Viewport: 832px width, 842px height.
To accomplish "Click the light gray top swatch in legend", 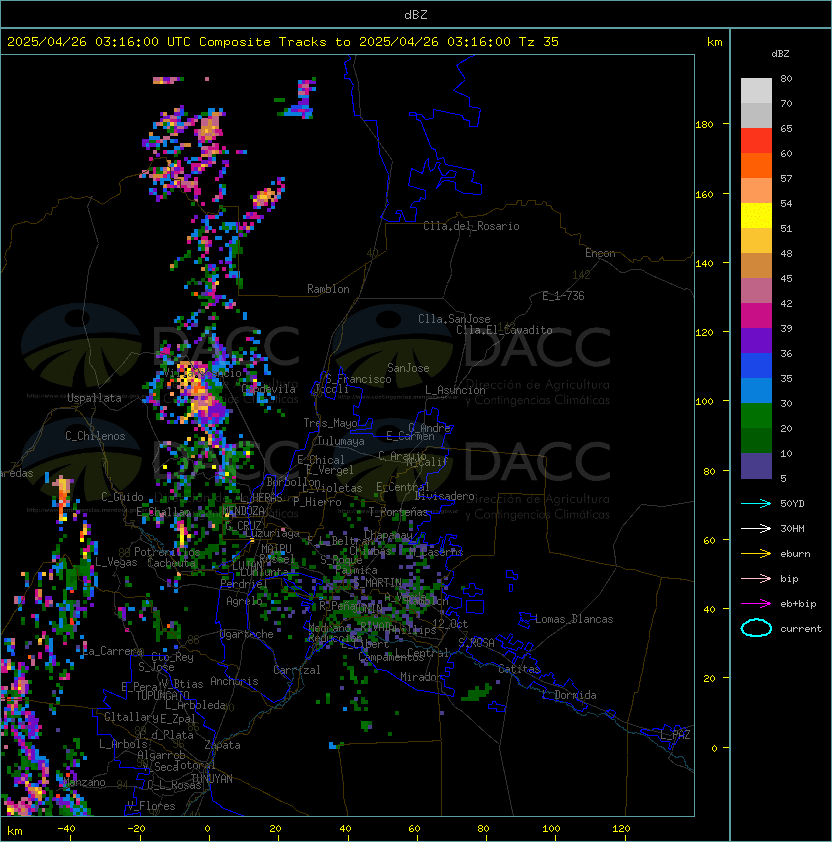I will point(756,91).
